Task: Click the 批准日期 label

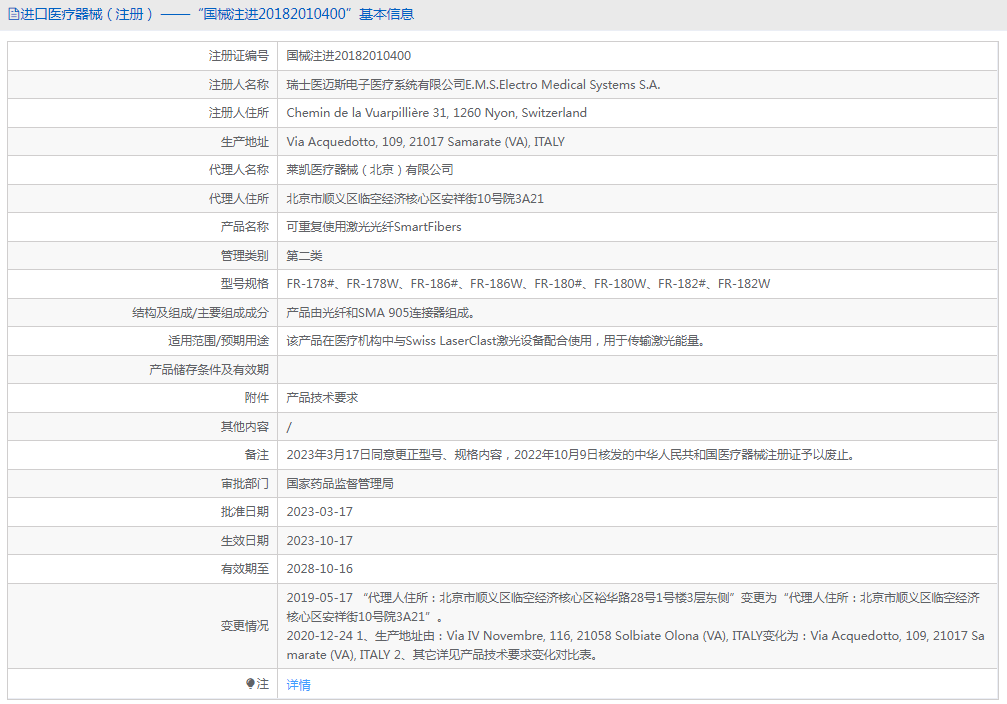Action: [x=245, y=512]
